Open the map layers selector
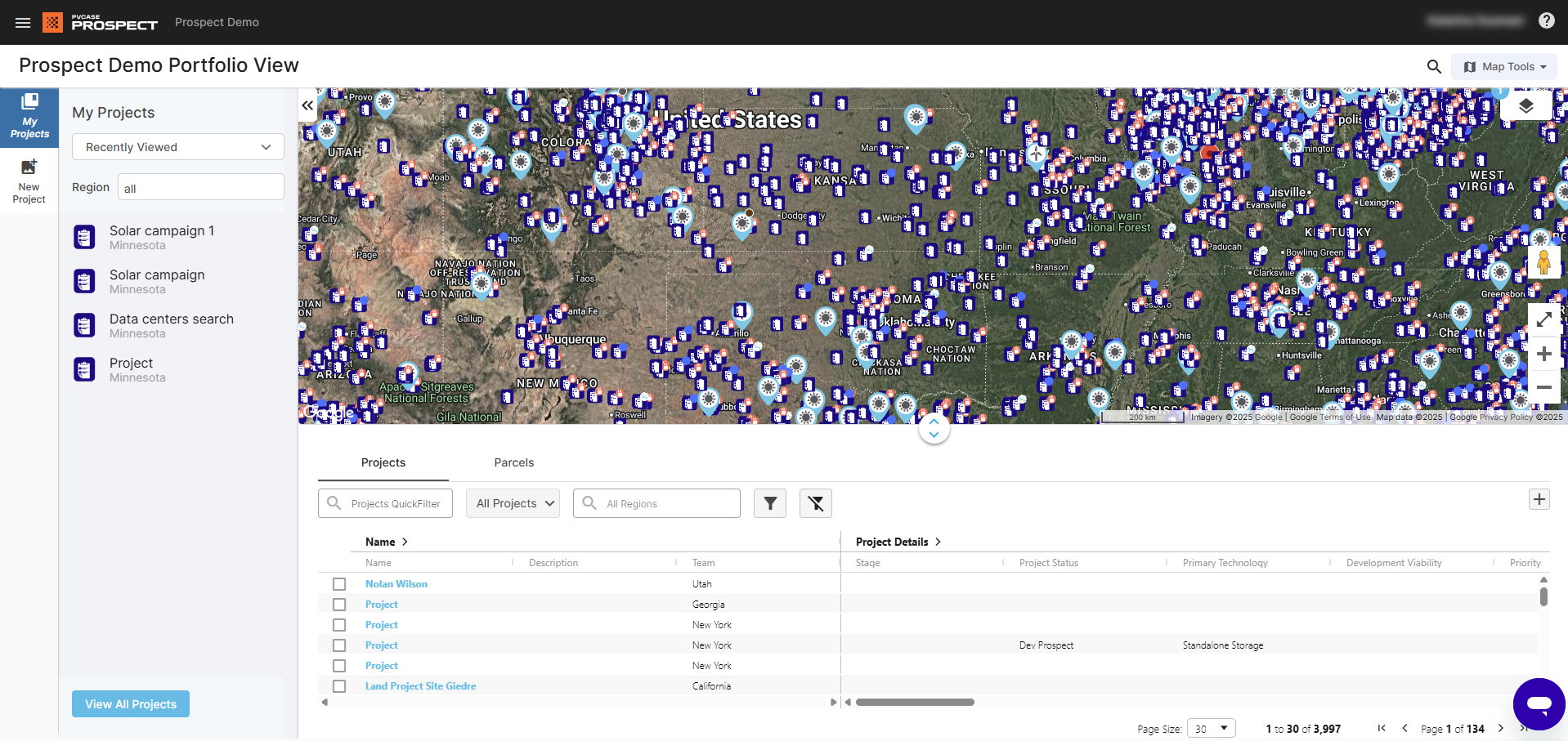The width and height of the screenshot is (1568, 741). tap(1525, 106)
